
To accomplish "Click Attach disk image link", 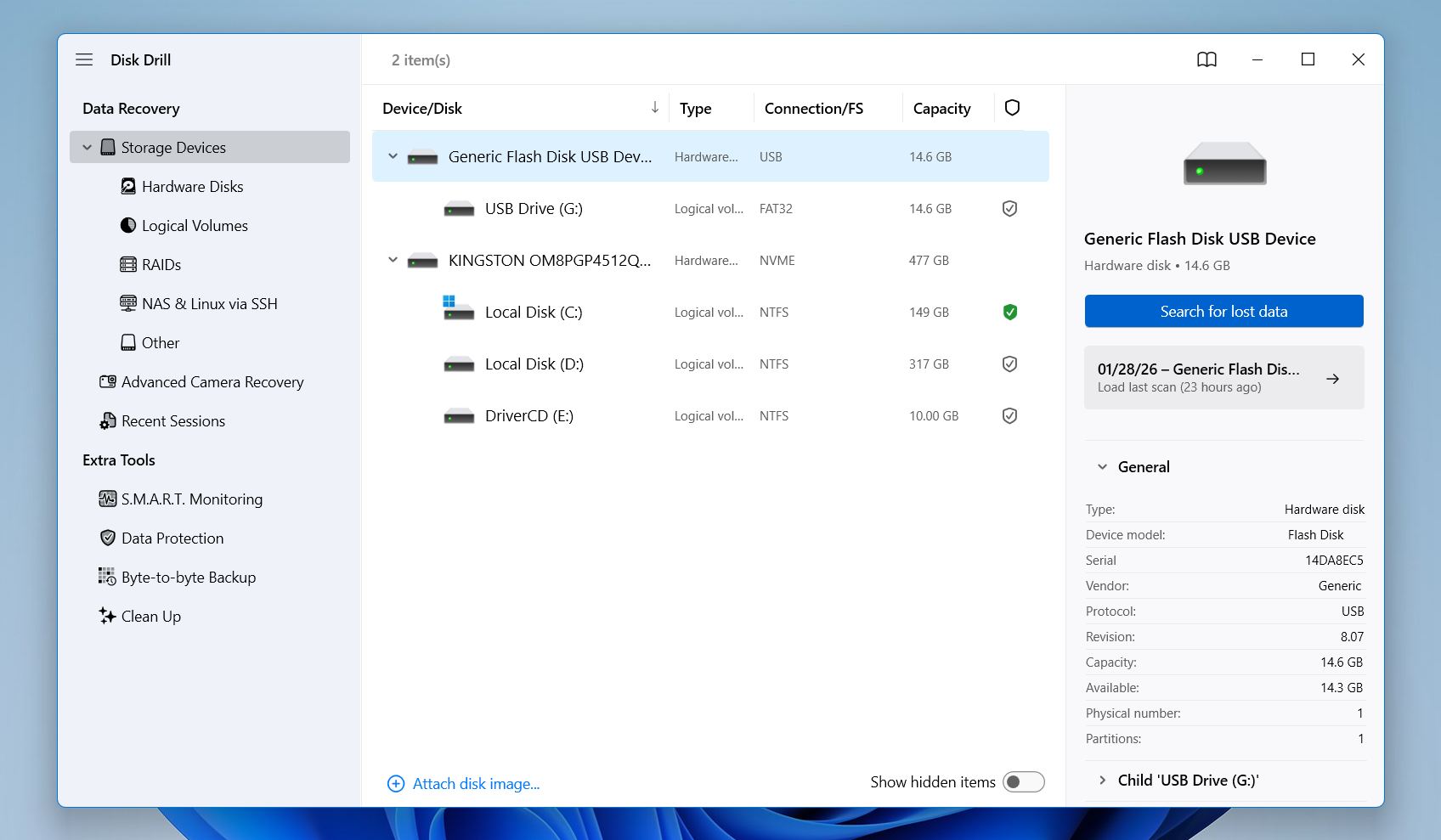I will pyautogui.click(x=476, y=783).
